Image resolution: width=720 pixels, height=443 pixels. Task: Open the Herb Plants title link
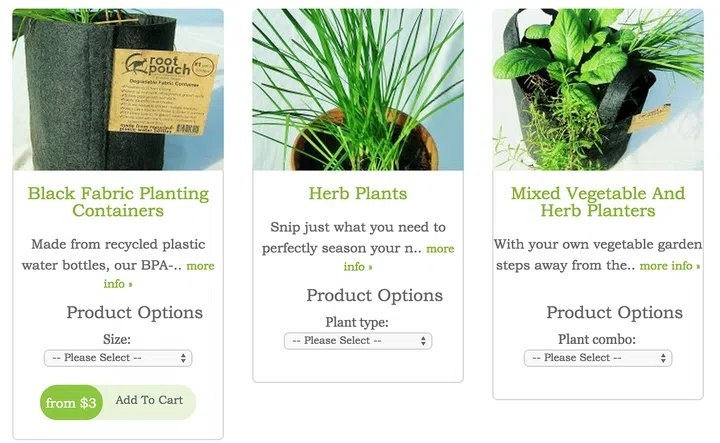tap(358, 193)
